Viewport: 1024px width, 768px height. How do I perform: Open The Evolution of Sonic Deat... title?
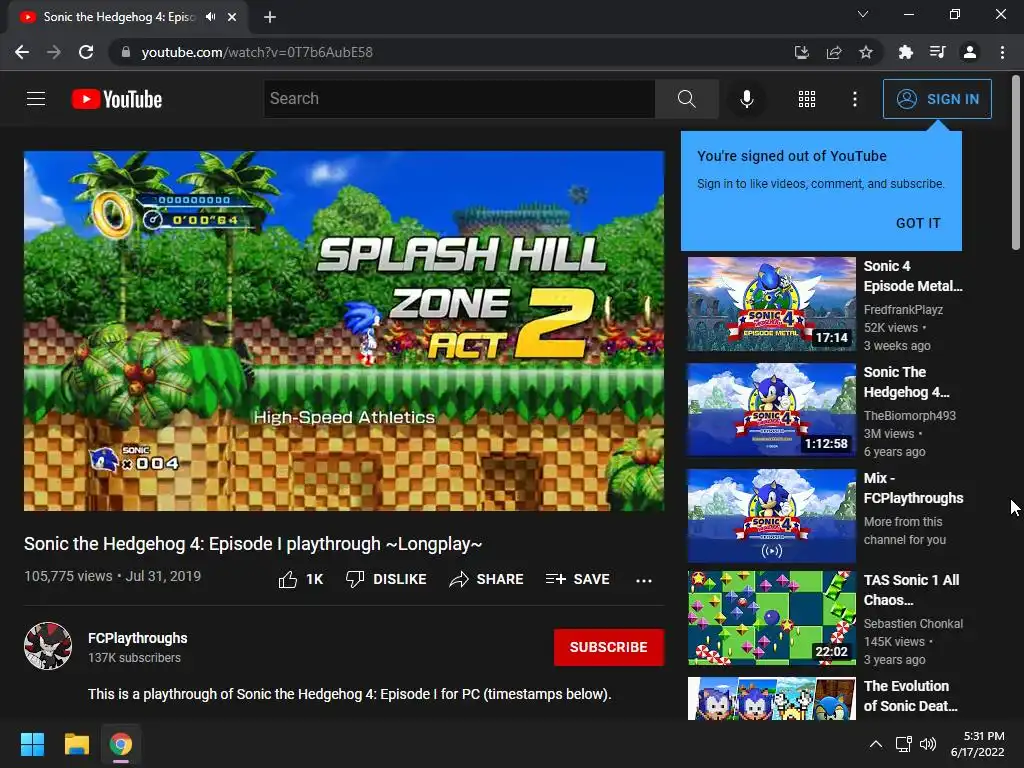[910, 696]
